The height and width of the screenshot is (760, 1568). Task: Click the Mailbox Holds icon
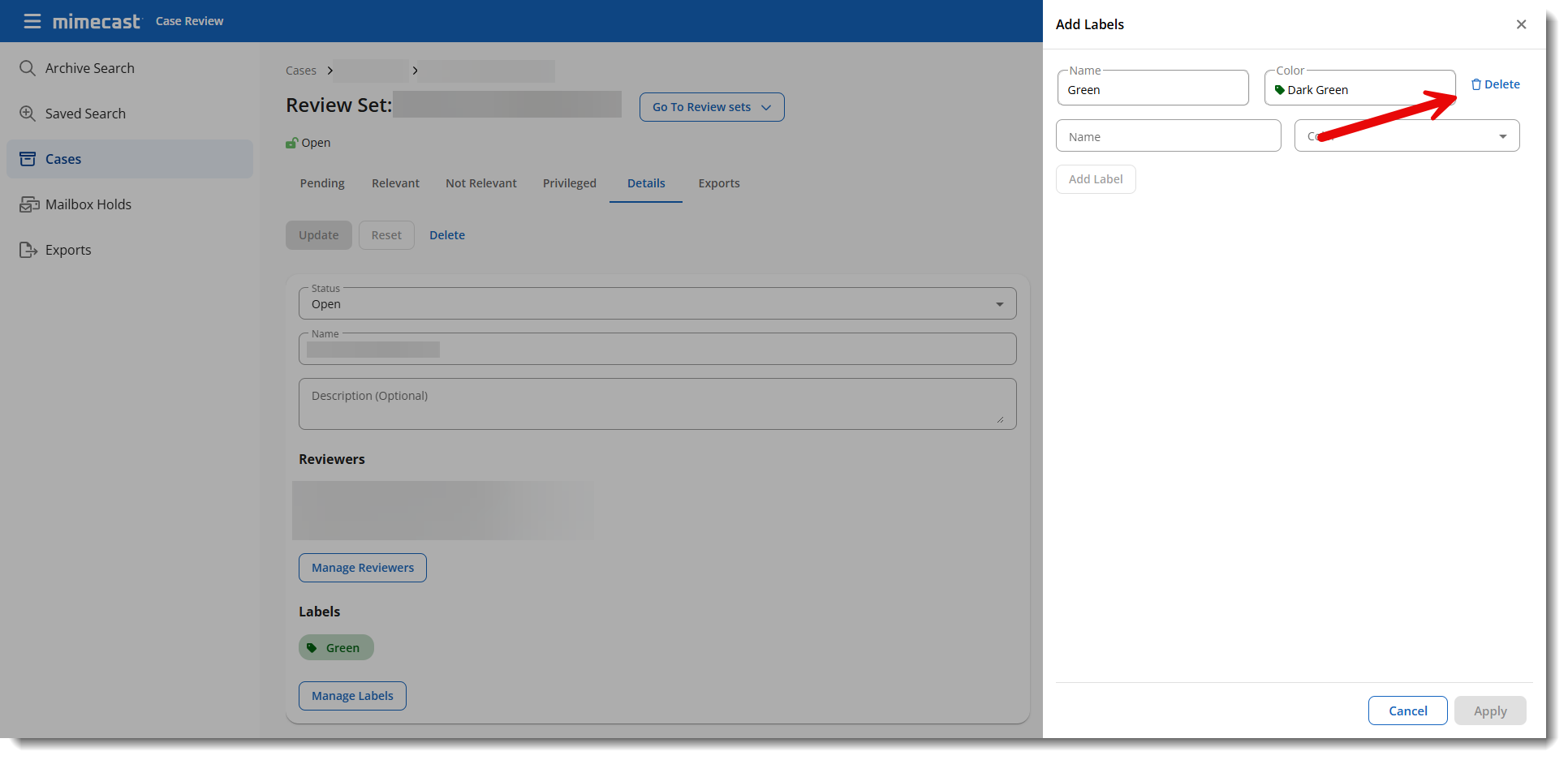(x=29, y=204)
